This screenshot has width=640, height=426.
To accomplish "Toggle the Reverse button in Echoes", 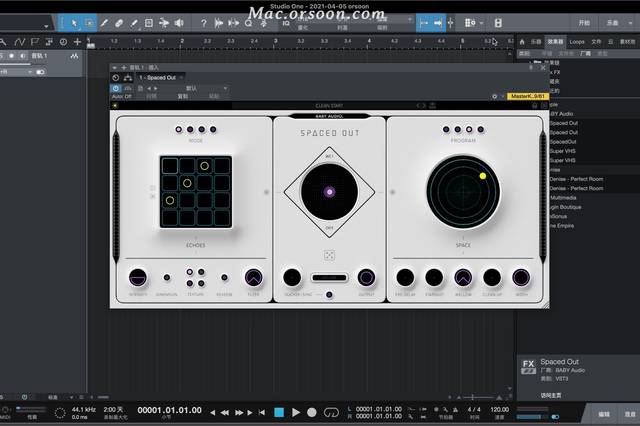I will tap(224, 277).
